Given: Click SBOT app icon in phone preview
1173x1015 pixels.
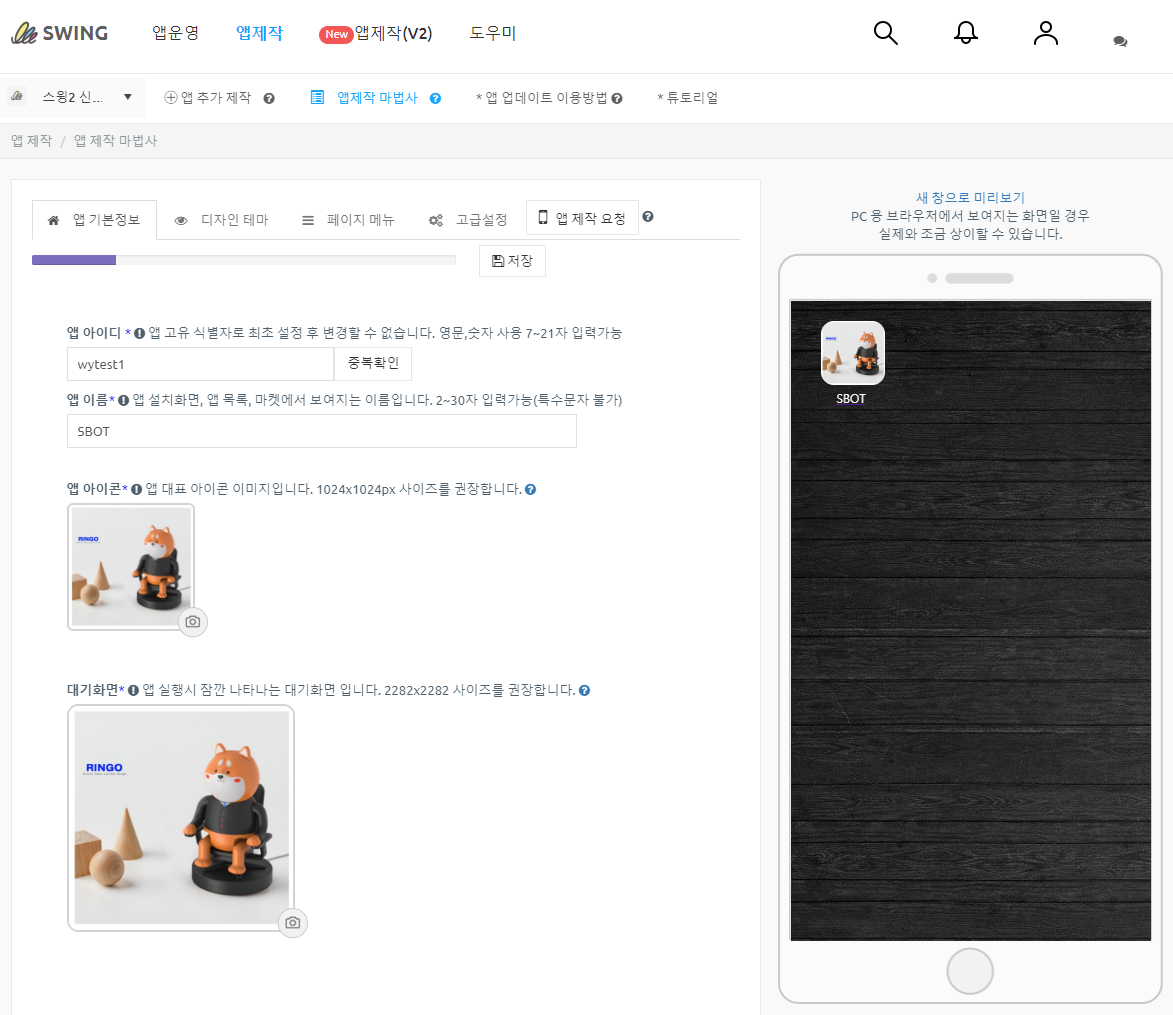Looking at the screenshot, I should [x=852, y=353].
